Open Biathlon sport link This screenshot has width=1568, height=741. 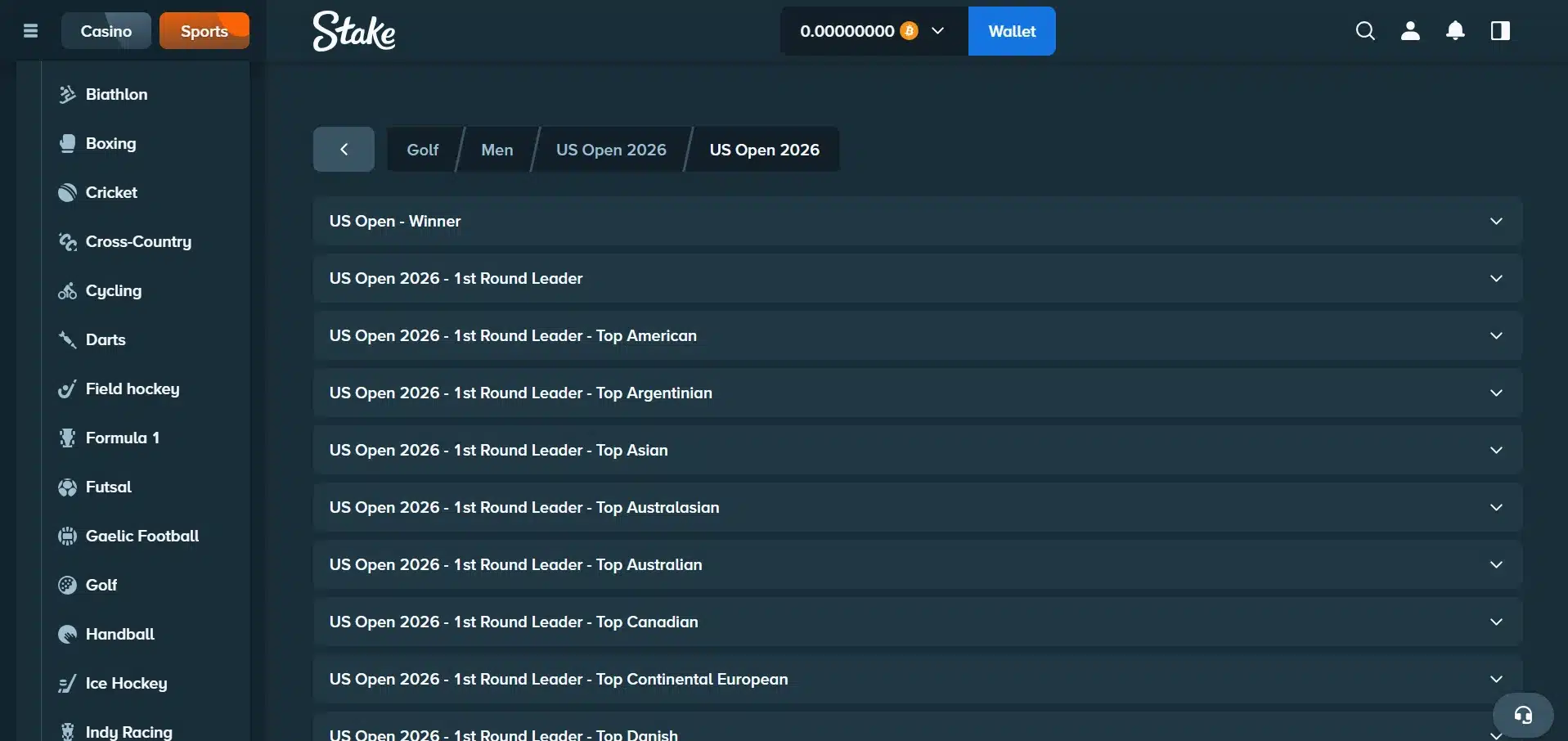tap(117, 94)
